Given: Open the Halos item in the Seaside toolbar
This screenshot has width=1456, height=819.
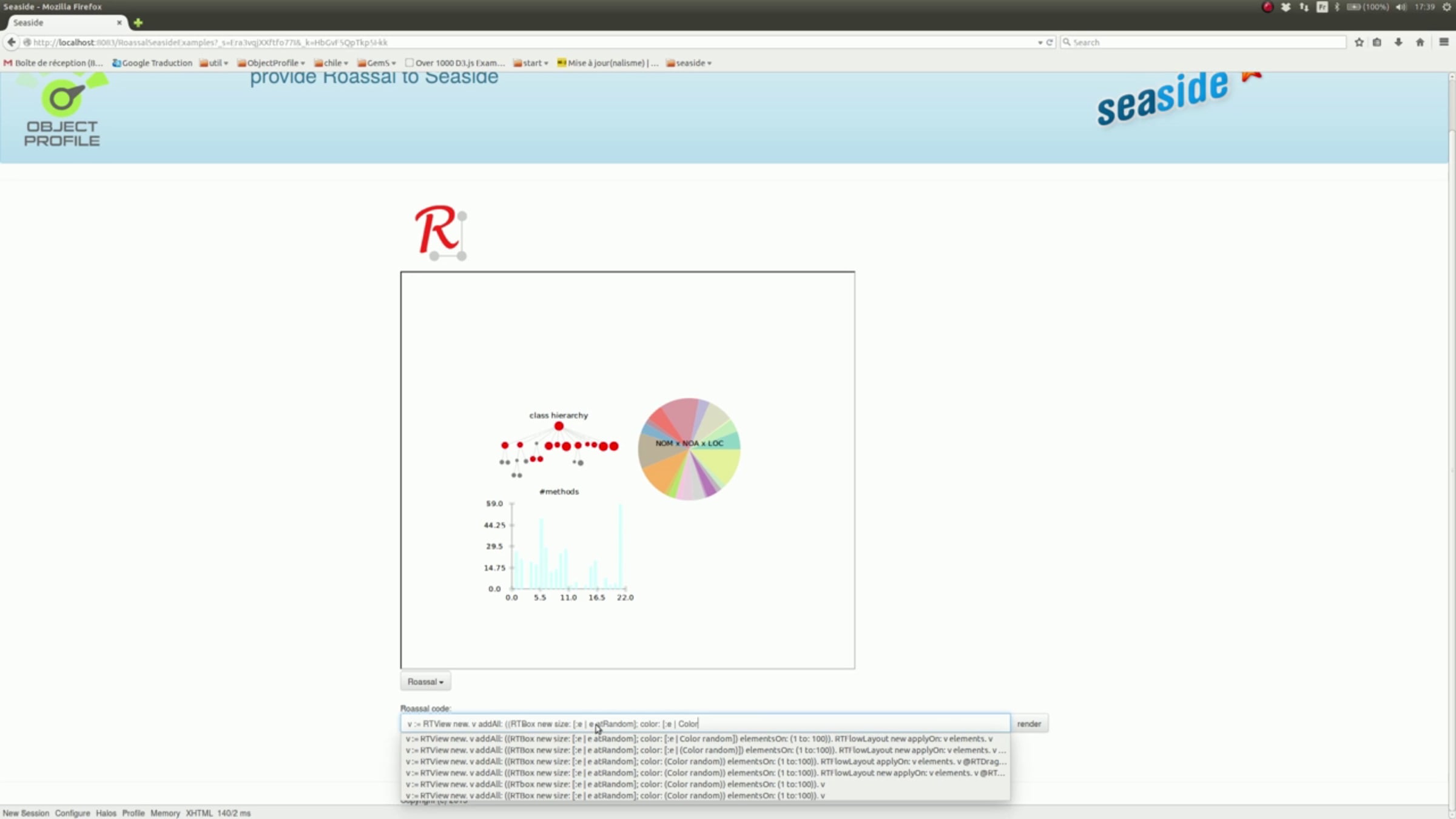Looking at the screenshot, I should pyautogui.click(x=106, y=813).
